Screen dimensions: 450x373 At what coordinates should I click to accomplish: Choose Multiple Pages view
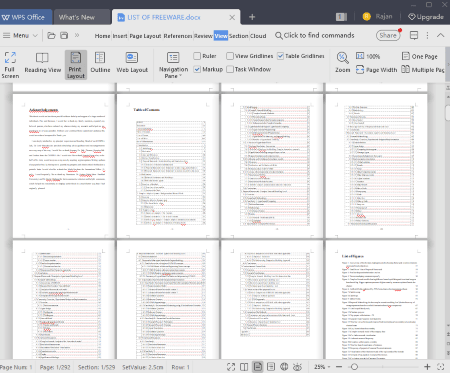[x=423, y=70]
